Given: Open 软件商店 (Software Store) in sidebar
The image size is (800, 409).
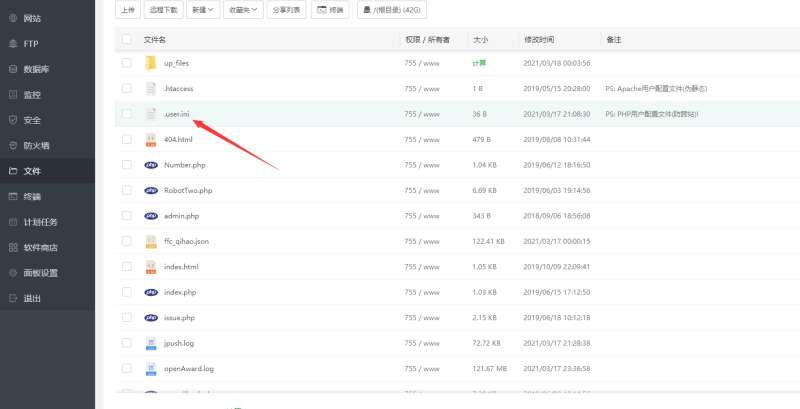Looking at the screenshot, I should point(41,247).
